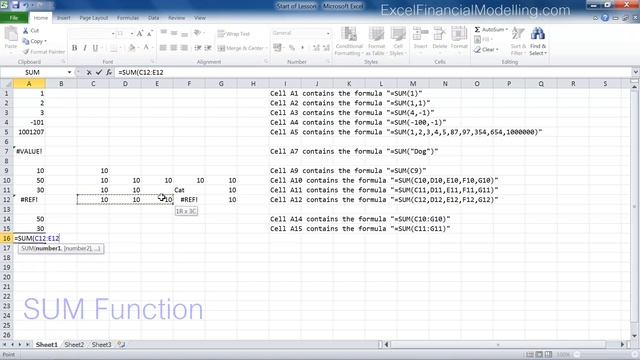Switch to Page Break Preview in status bar
The image size is (640, 360).
548,355
